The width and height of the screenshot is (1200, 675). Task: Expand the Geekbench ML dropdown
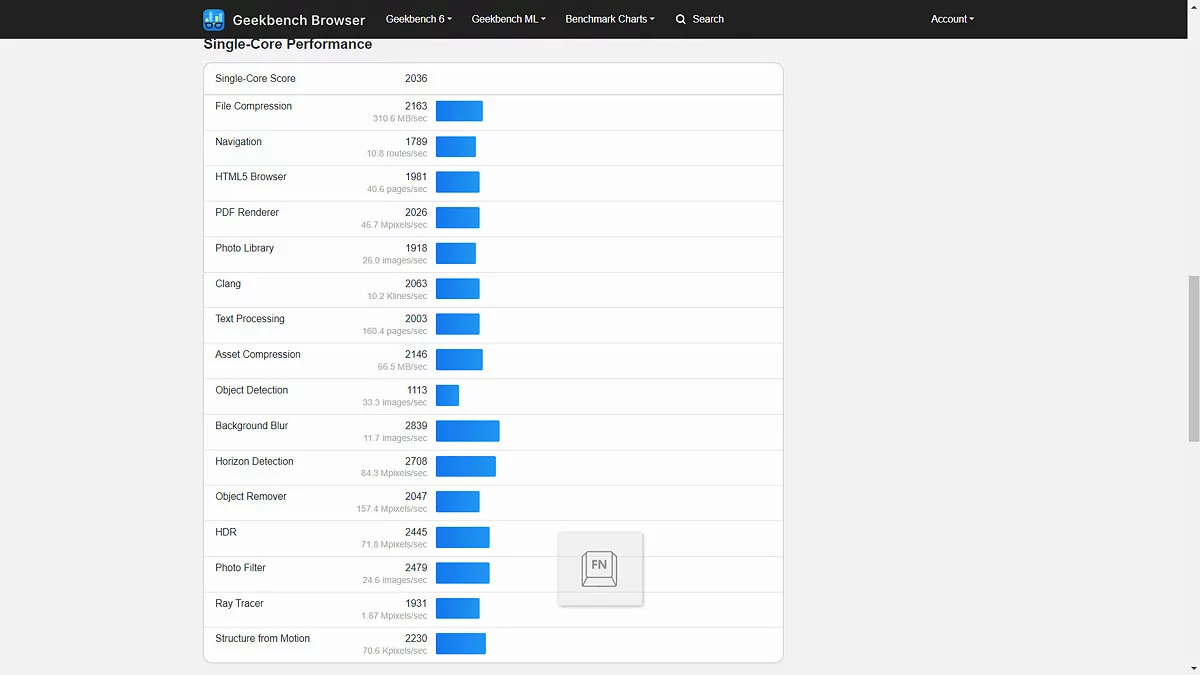(508, 19)
